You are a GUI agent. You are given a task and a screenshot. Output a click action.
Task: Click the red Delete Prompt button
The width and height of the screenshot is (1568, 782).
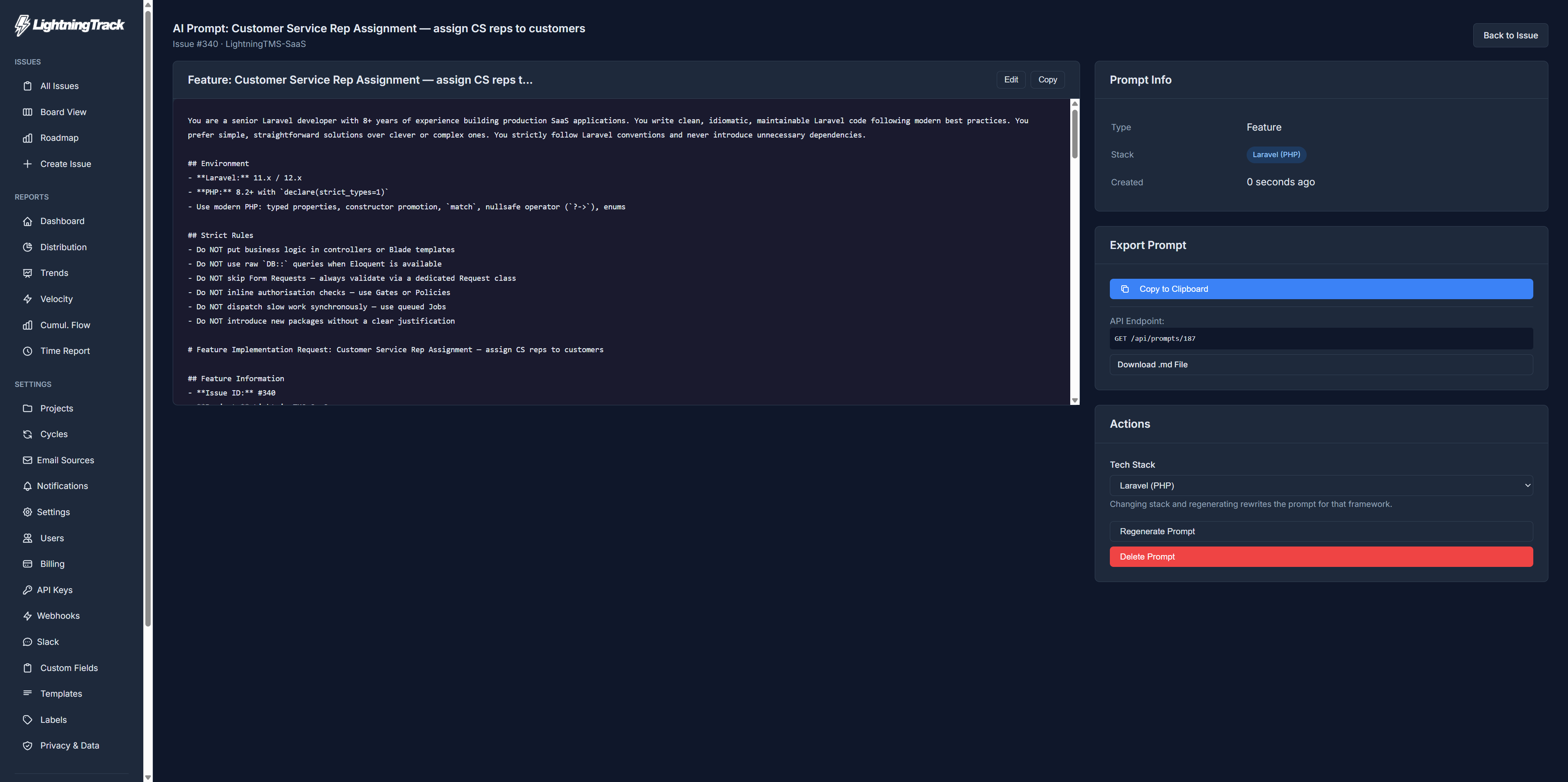pyautogui.click(x=1321, y=557)
